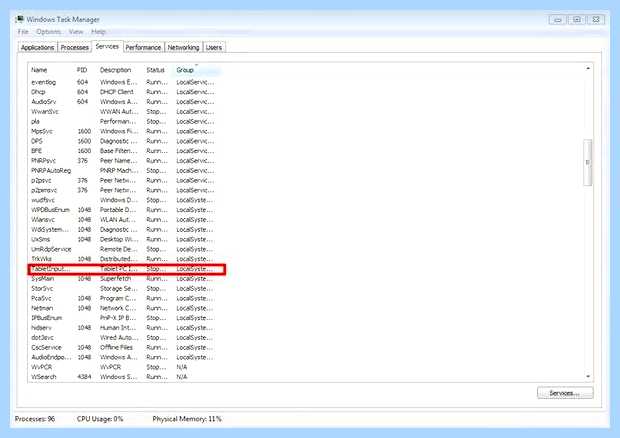Image resolution: width=620 pixels, height=438 pixels.
Task: Switch to the Applications tab
Action: tap(38, 47)
